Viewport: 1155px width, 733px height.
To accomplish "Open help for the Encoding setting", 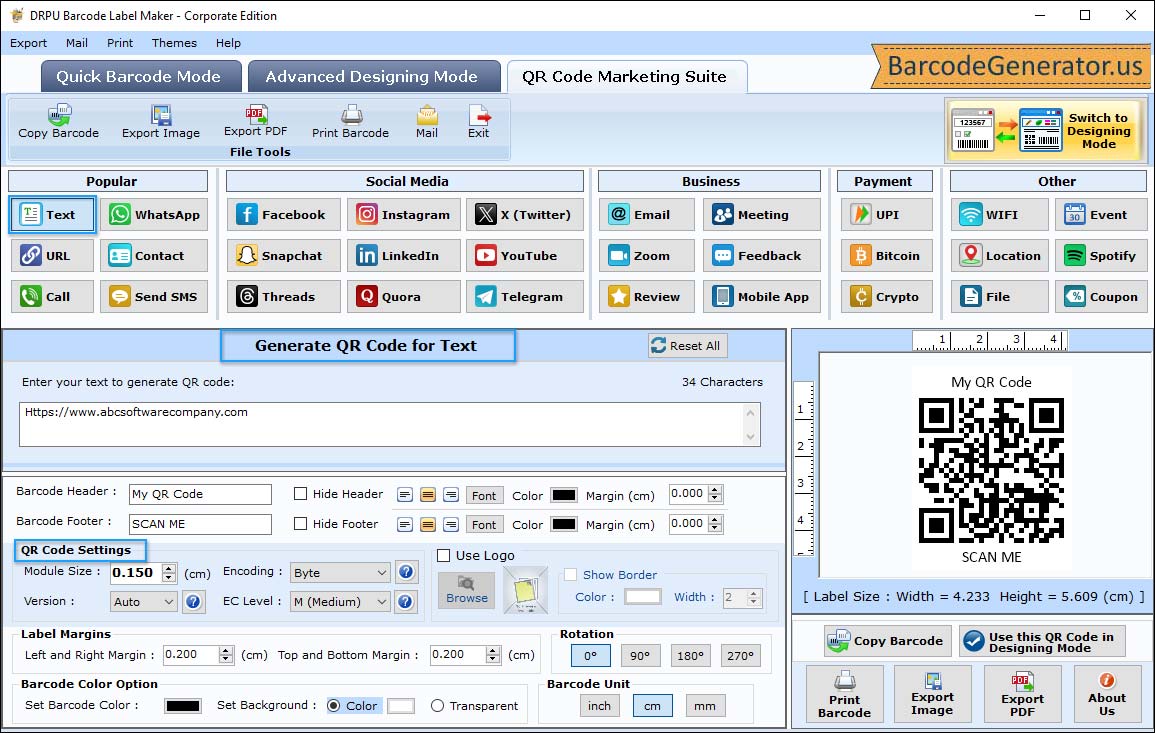I will 405,572.
